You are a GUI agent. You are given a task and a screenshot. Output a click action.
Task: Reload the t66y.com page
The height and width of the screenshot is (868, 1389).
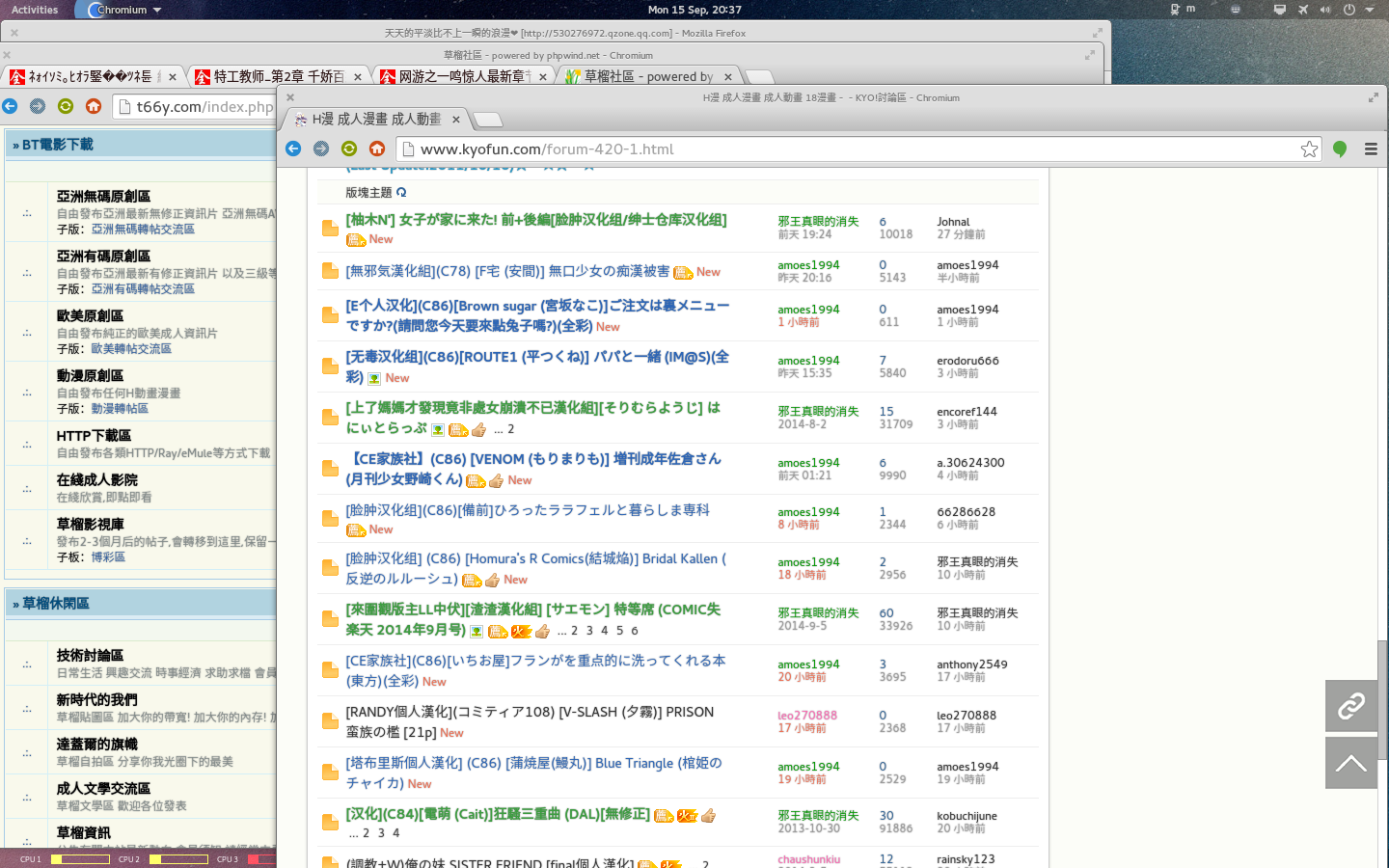tap(66, 106)
